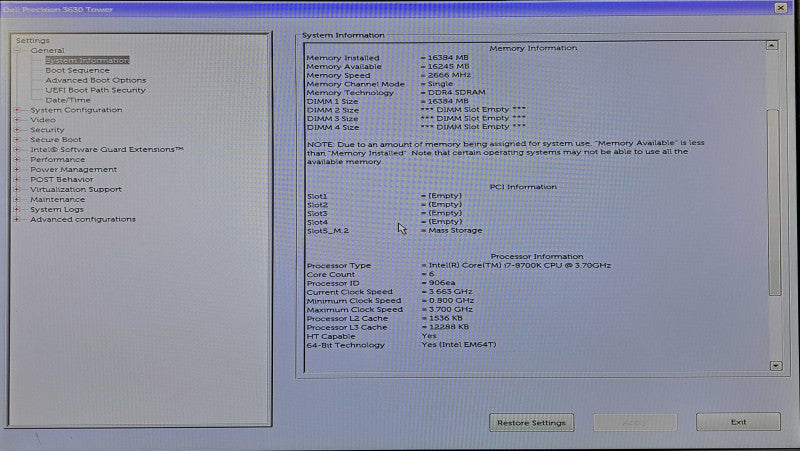Click Current Clock Speed 3.663 GHz

450,291
